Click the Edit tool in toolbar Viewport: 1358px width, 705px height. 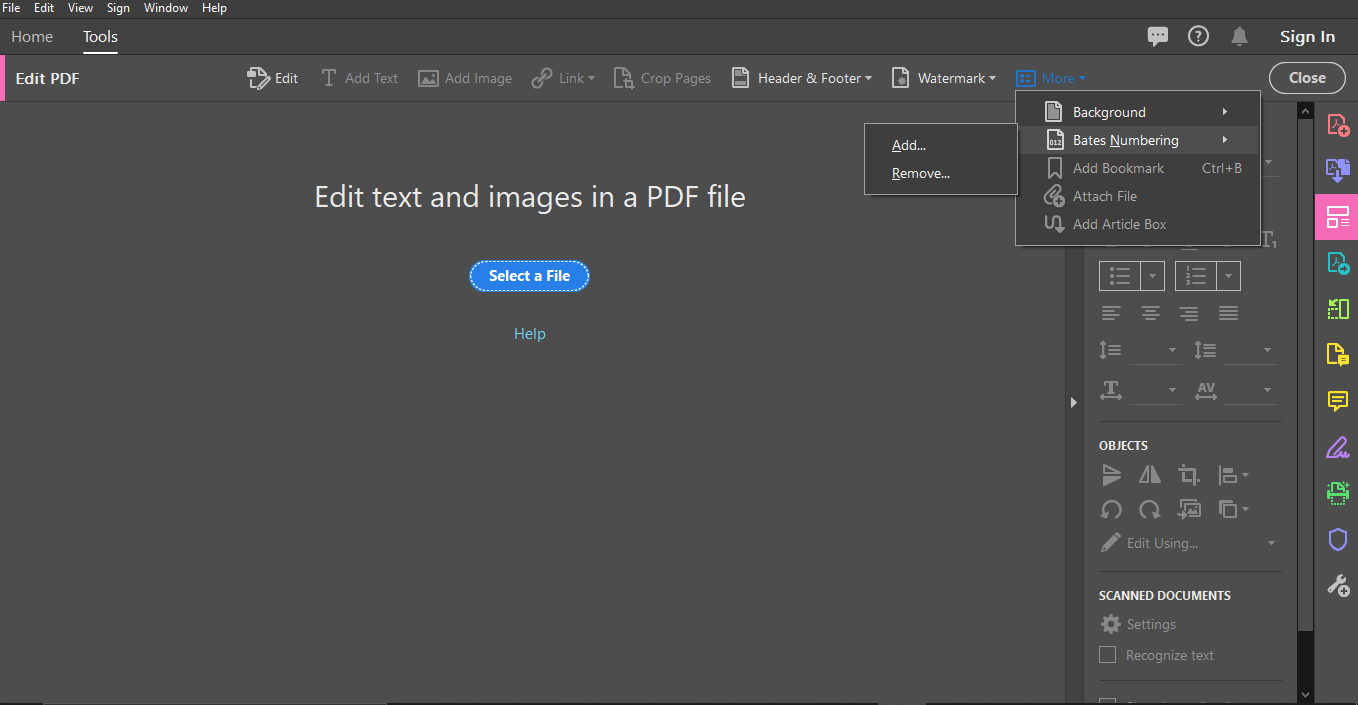[x=272, y=78]
